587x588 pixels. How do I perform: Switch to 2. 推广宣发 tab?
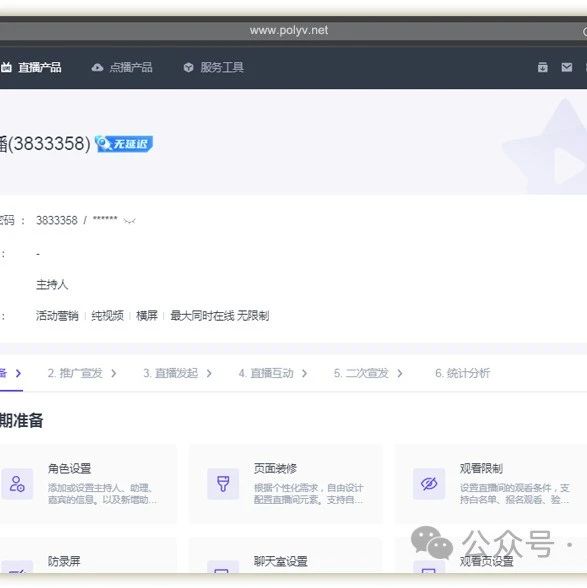coord(75,373)
